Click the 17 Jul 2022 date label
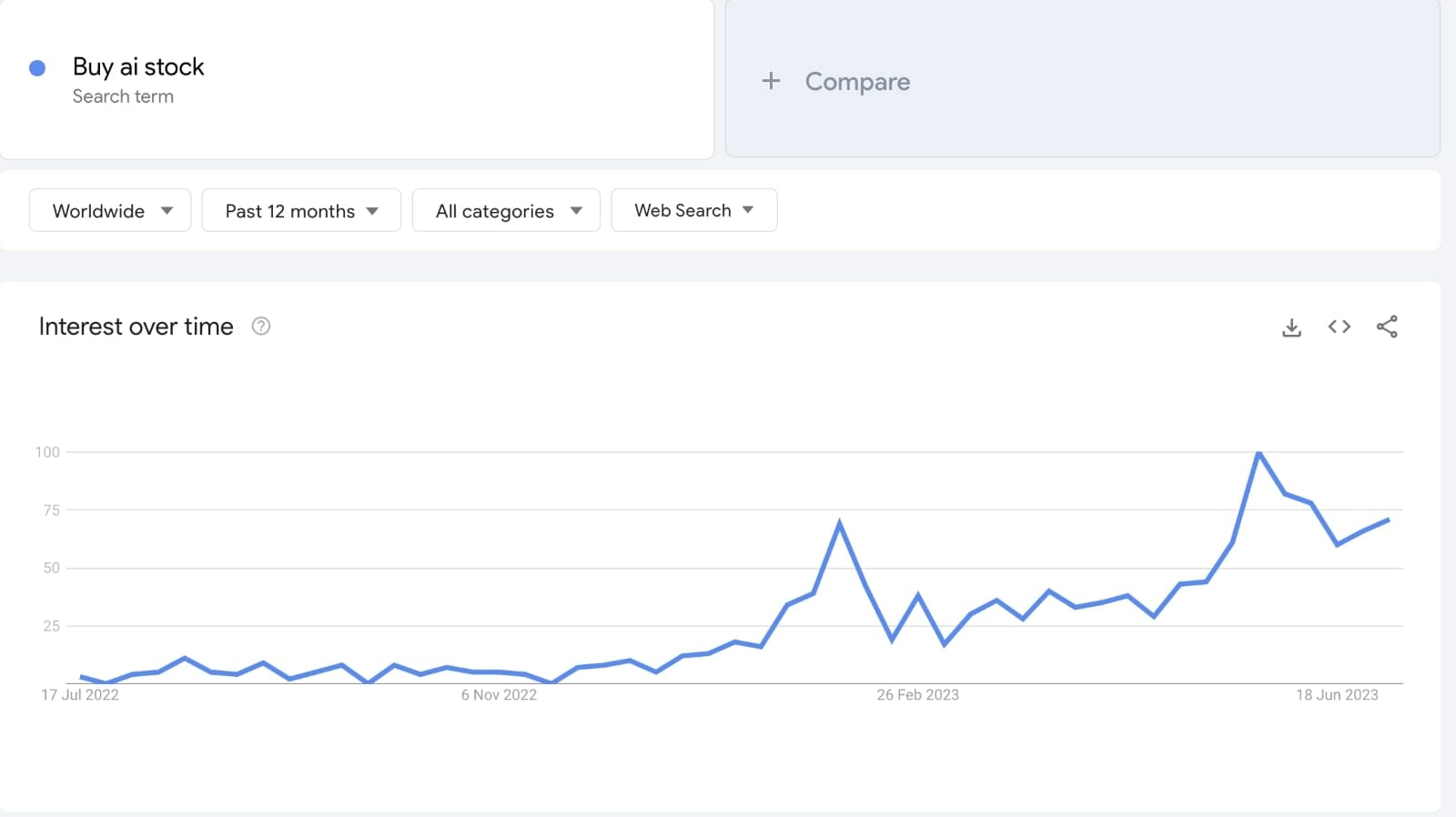This screenshot has width=1456, height=817. [x=80, y=695]
